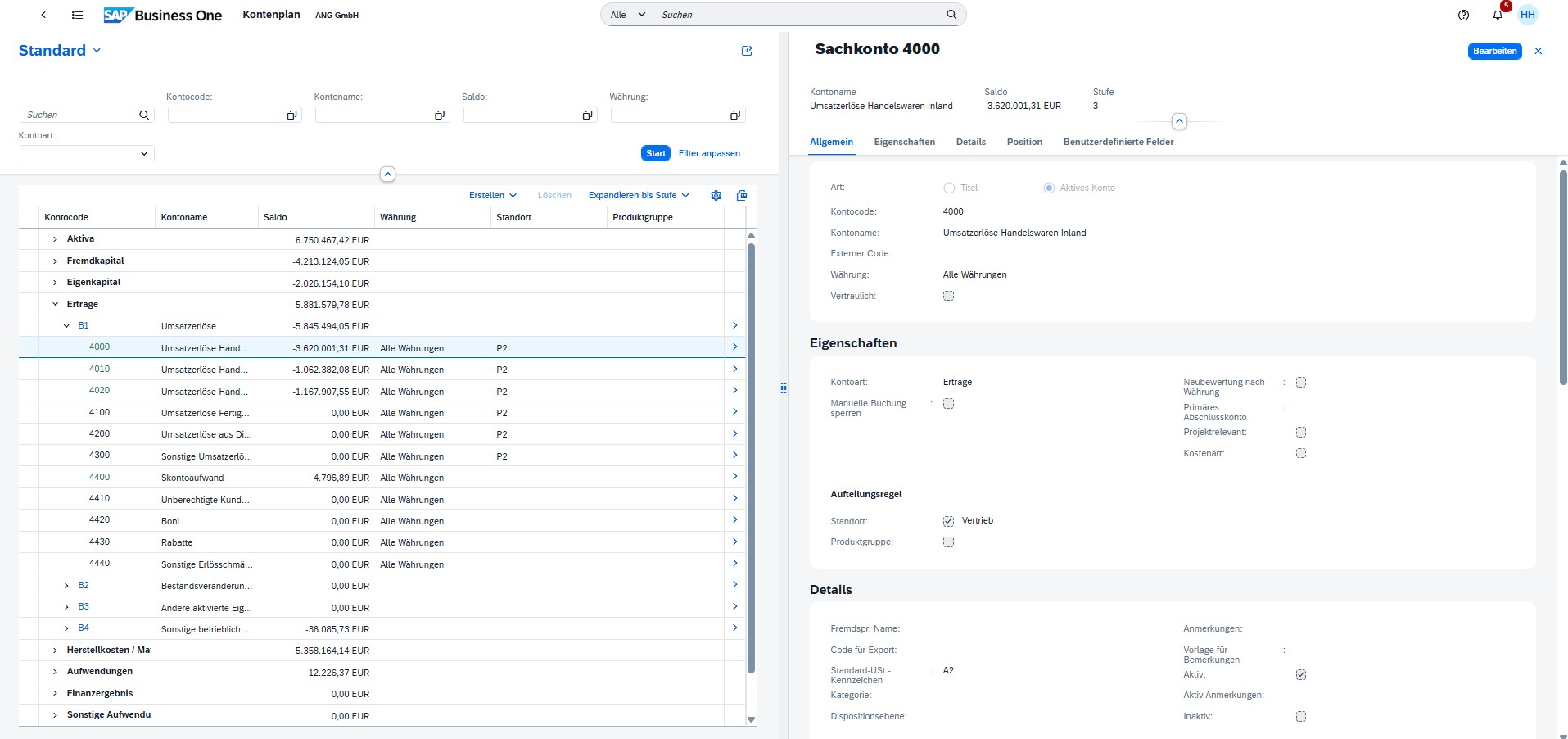This screenshot has width=1568, height=739.
Task: Click into the Kontoname filter field
Action: [373, 115]
